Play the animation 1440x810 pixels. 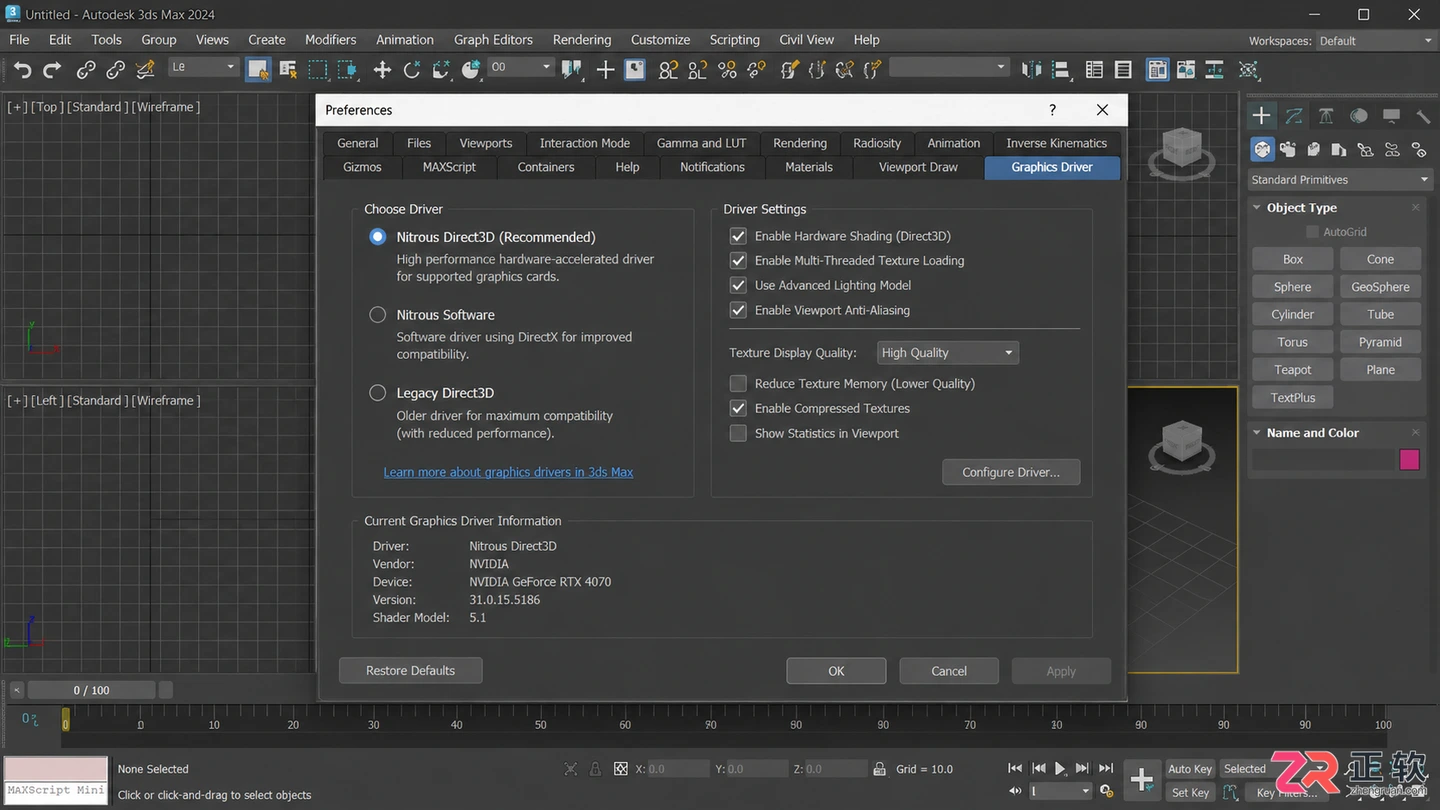1060,768
